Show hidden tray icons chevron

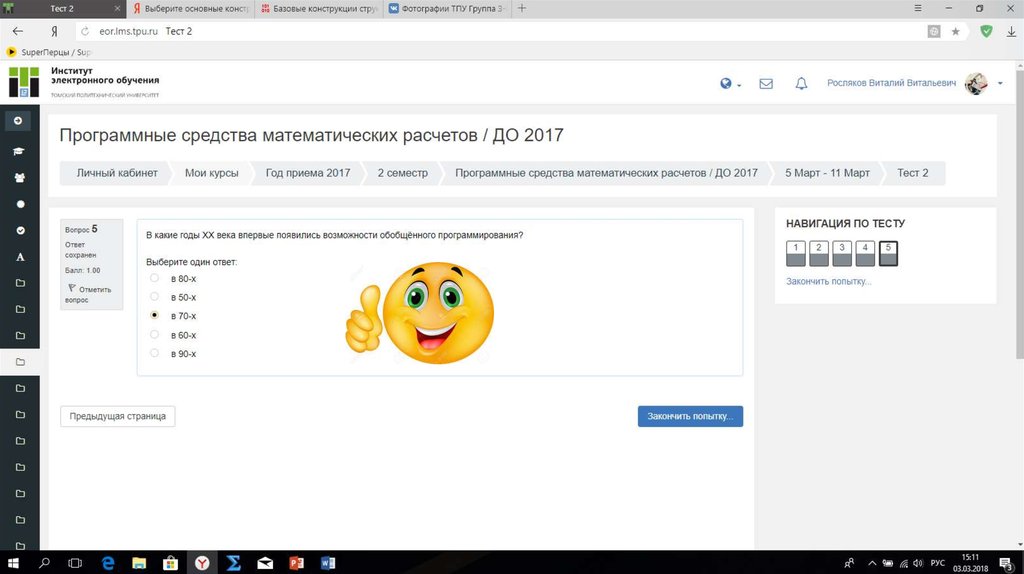[872, 563]
